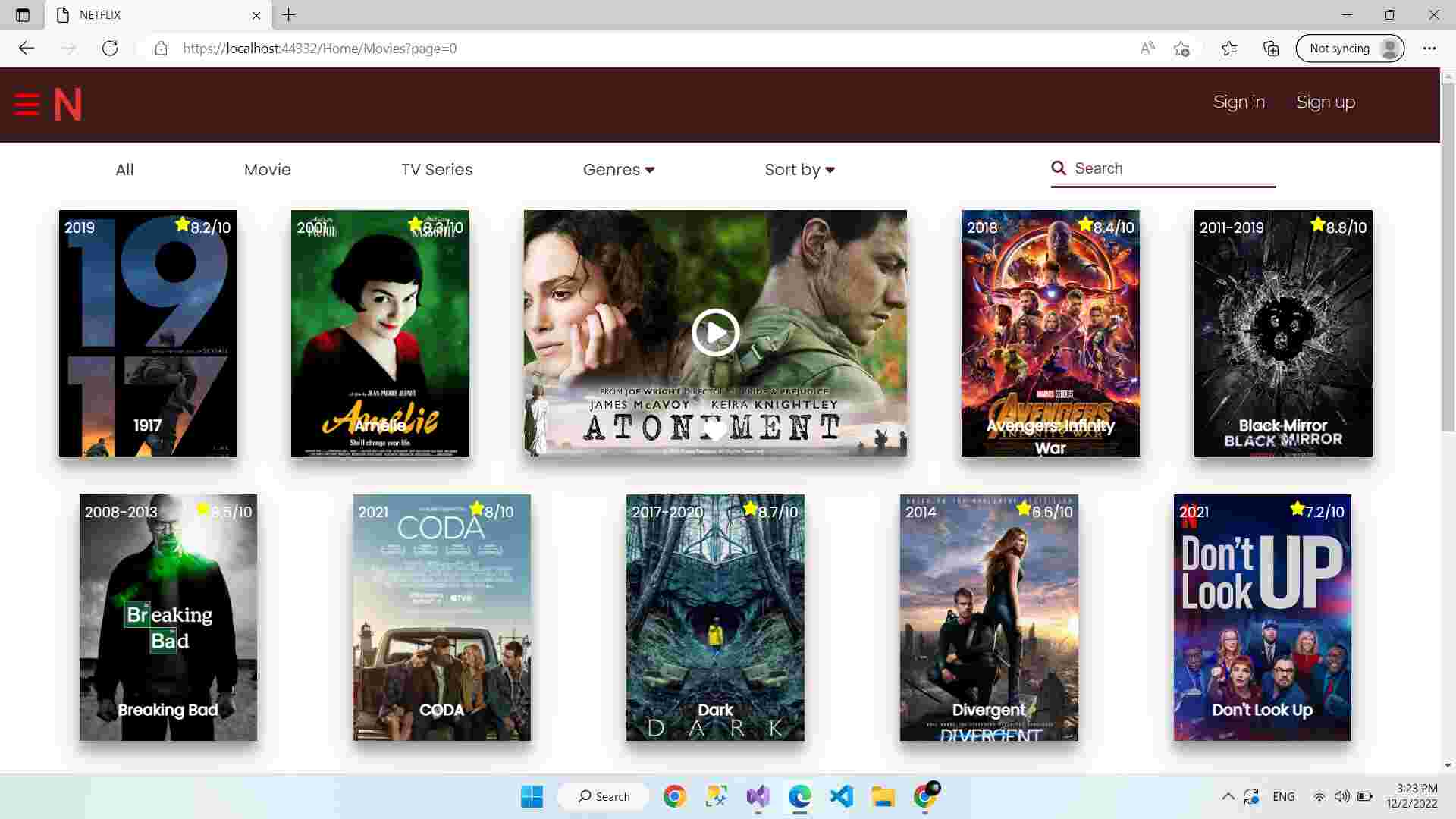This screenshot has width=1456, height=819.
Task: Click the browser address bar URL
Action: pos(319,49)
